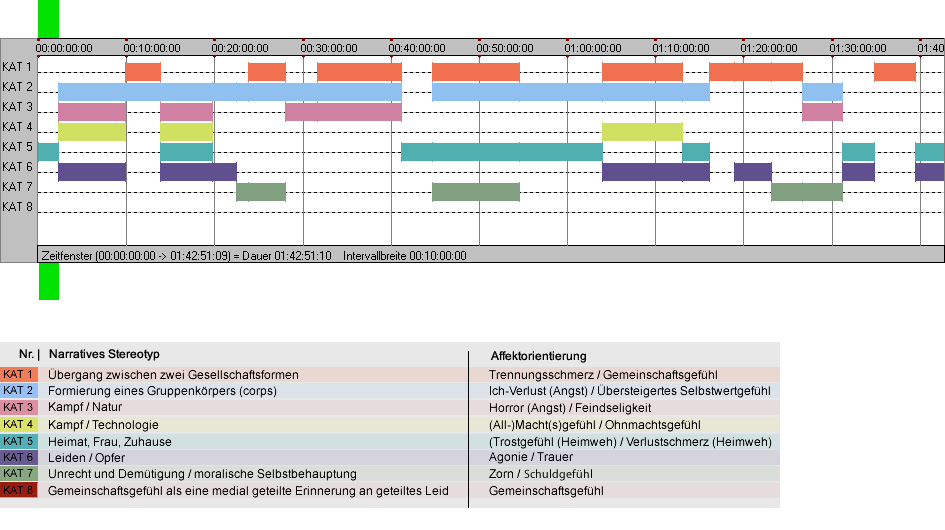Click the 01:10:00:00 time label
This screenshot has height=530, width=945.
(x=681, y=48)
